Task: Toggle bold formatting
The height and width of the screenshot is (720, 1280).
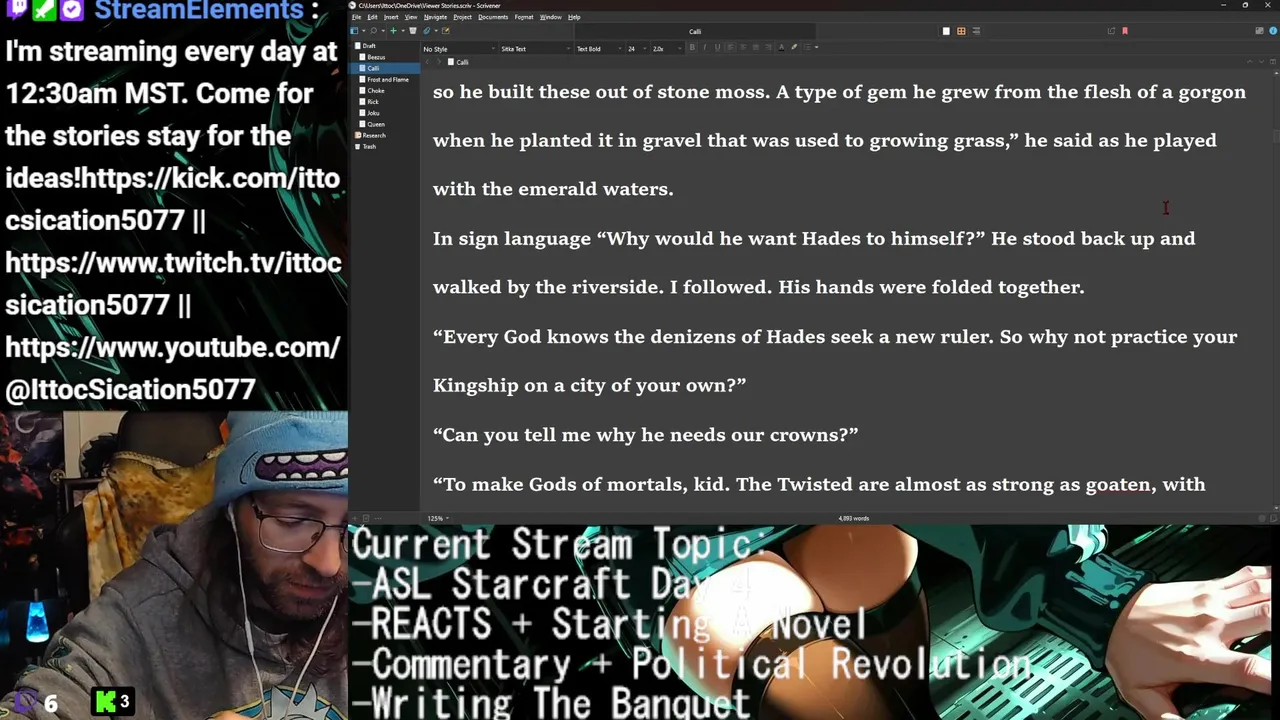Action: [692, 48]
